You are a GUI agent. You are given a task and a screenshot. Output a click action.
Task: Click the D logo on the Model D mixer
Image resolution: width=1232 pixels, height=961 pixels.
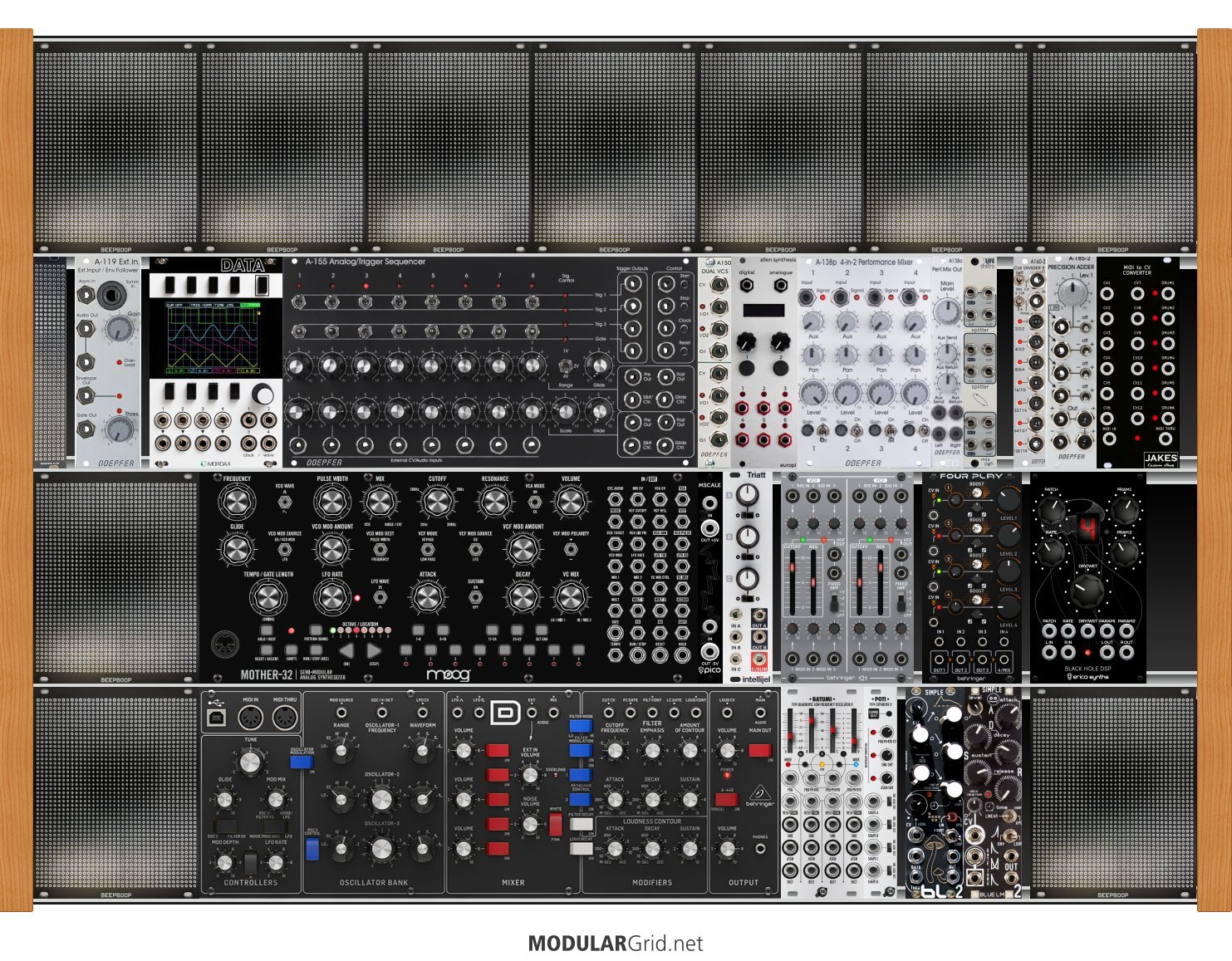coord(504,713)
